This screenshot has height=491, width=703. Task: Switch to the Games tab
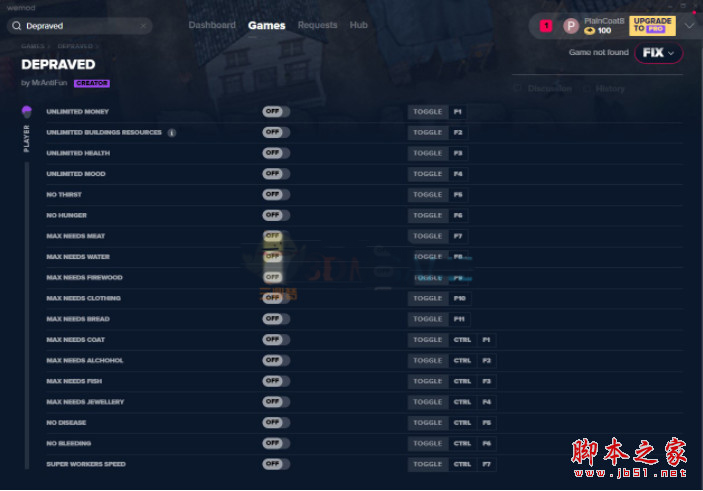267,26
